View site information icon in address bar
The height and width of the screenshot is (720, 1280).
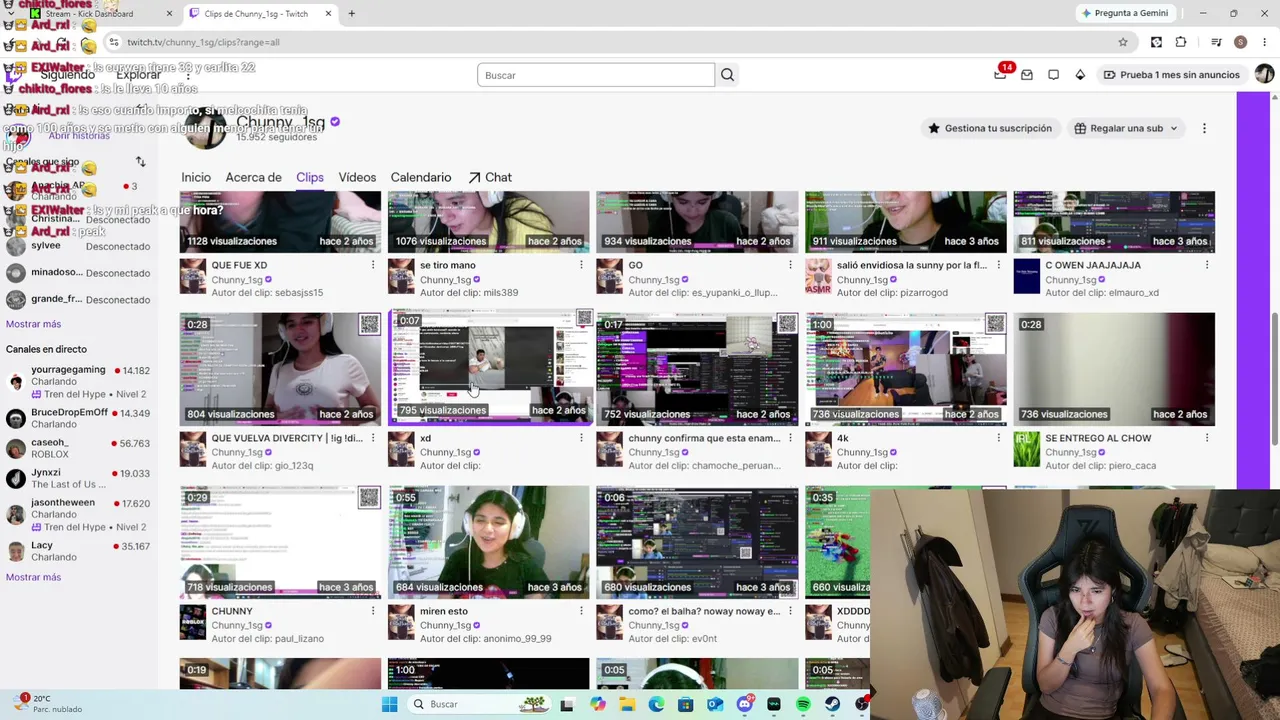[114, 42]
